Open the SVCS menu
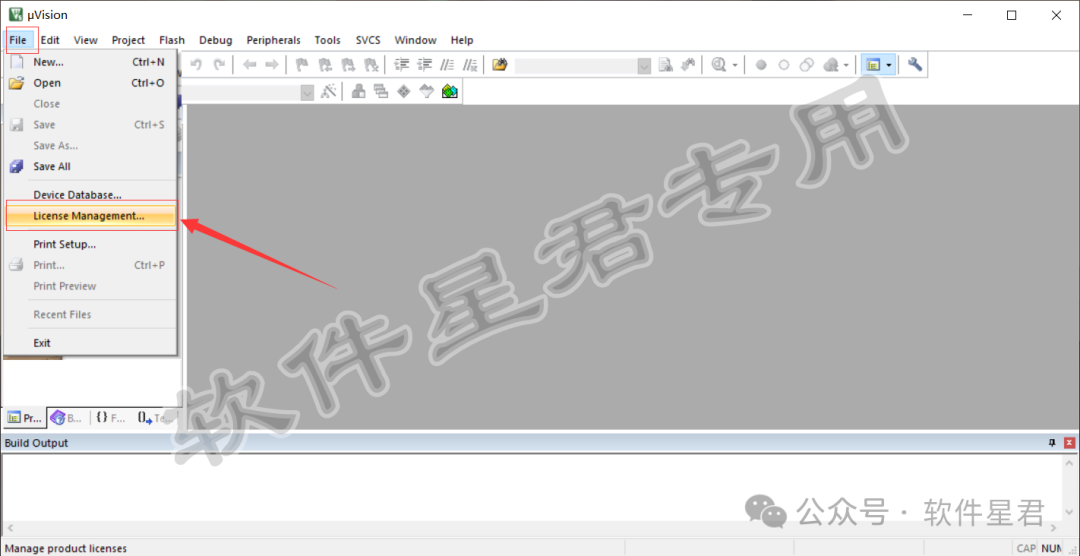This screenshot has width=1080, height=556. coord(368,40)
